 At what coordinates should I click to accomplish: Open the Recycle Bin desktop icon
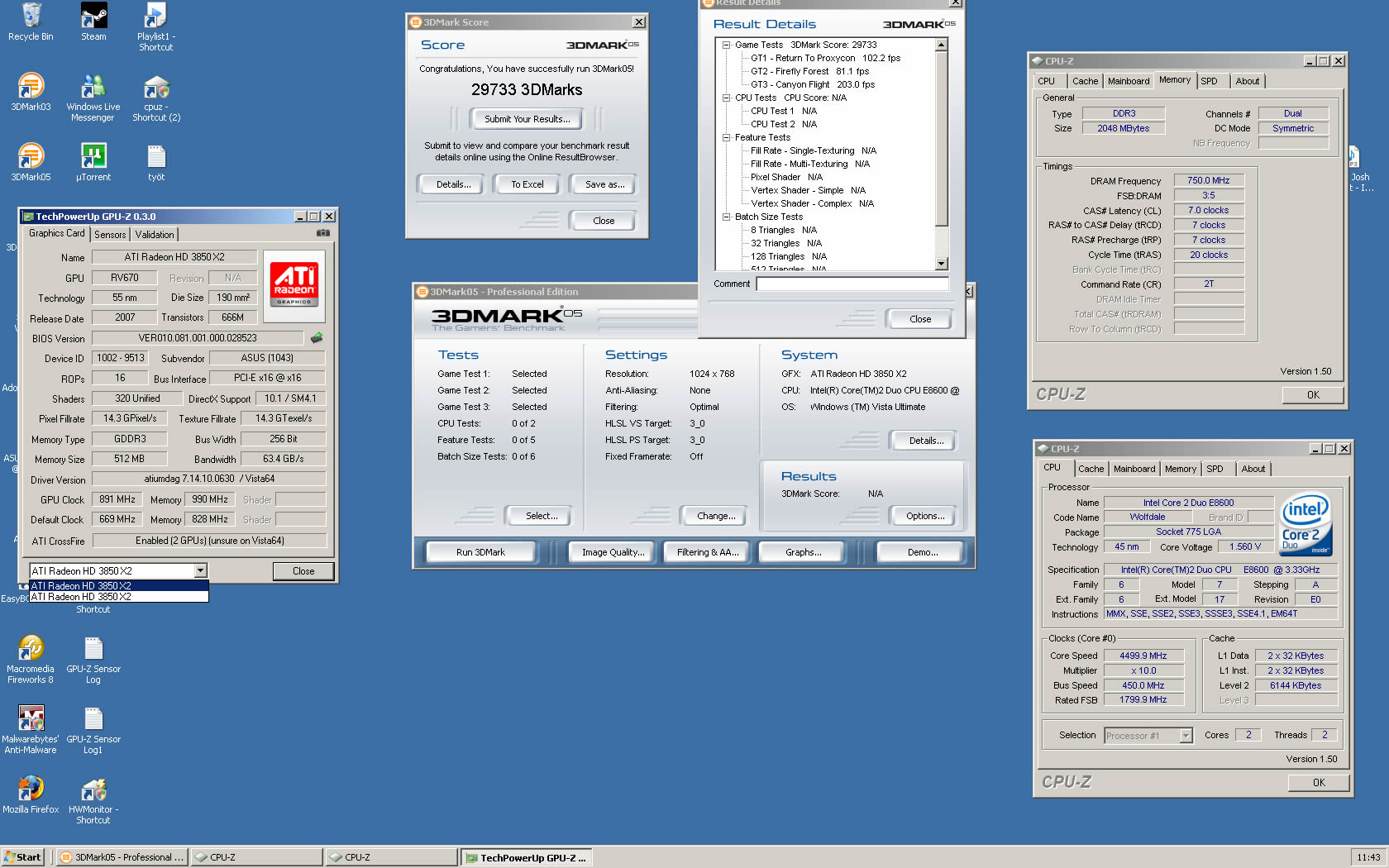(x=31, y=21)
